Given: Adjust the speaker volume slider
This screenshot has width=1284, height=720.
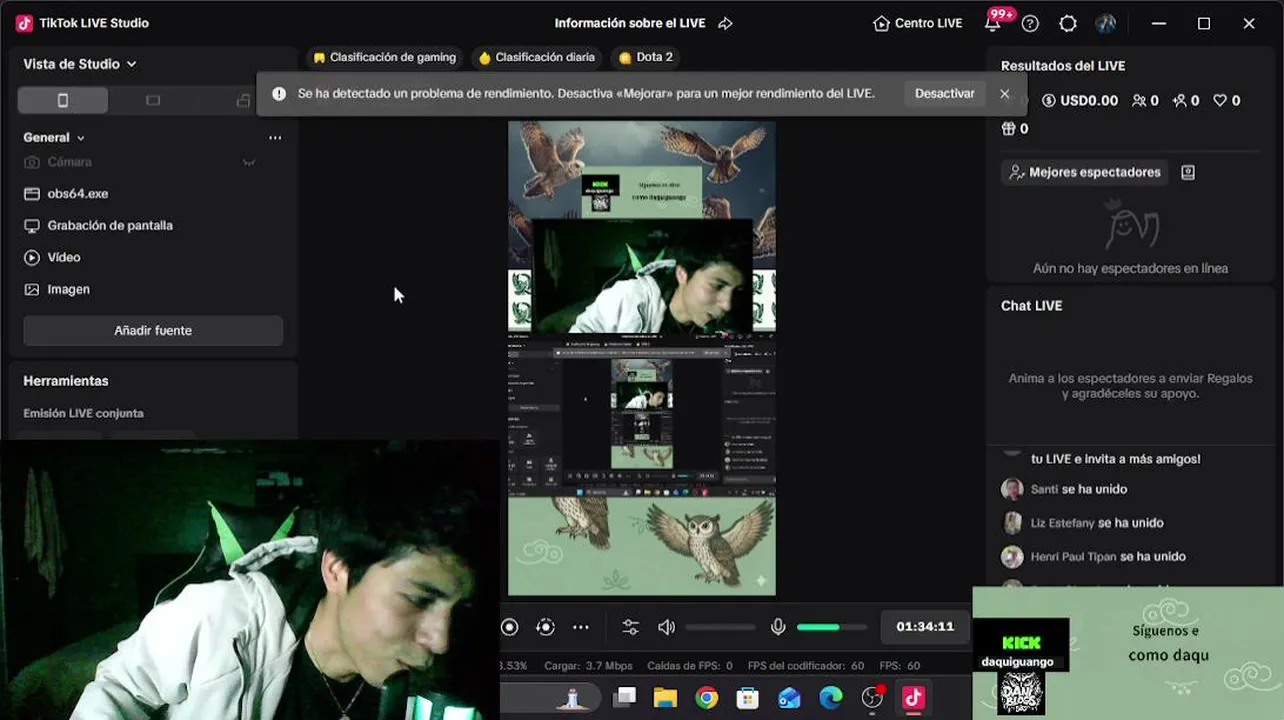Looking at the screenshot, I should pos(720,627).
